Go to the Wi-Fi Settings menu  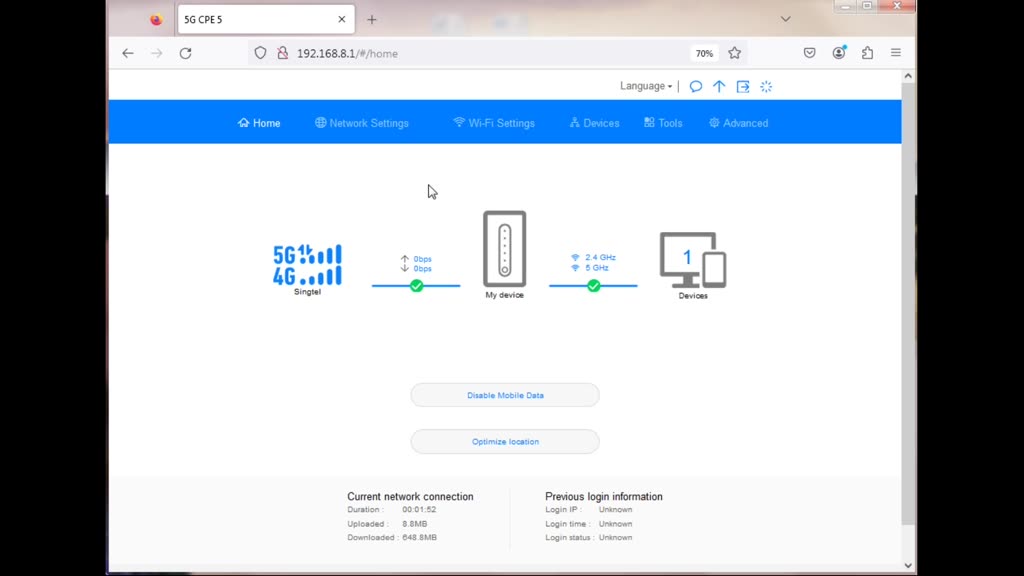(494, 123)
